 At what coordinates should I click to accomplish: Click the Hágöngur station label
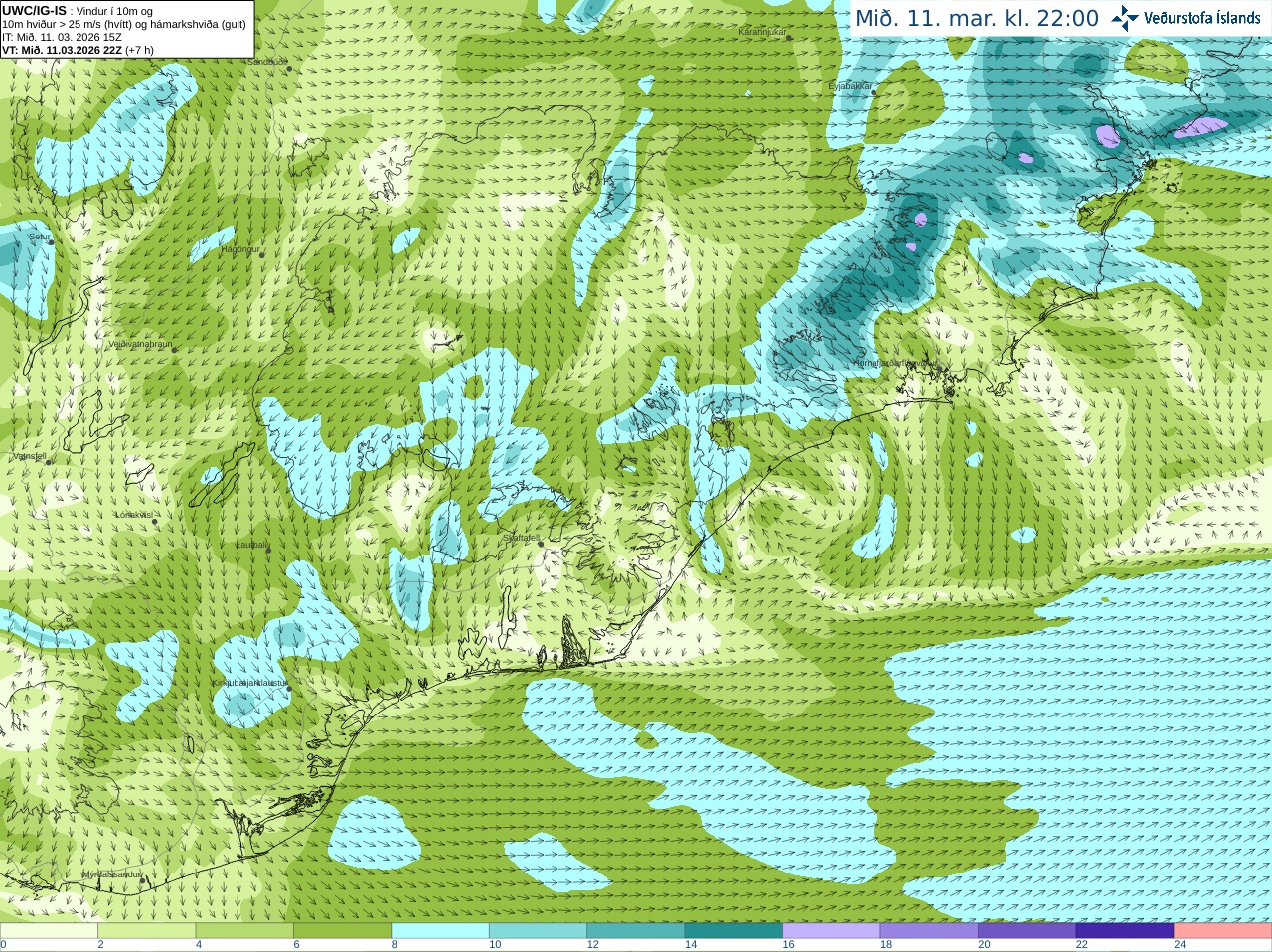tap(239, 249)
